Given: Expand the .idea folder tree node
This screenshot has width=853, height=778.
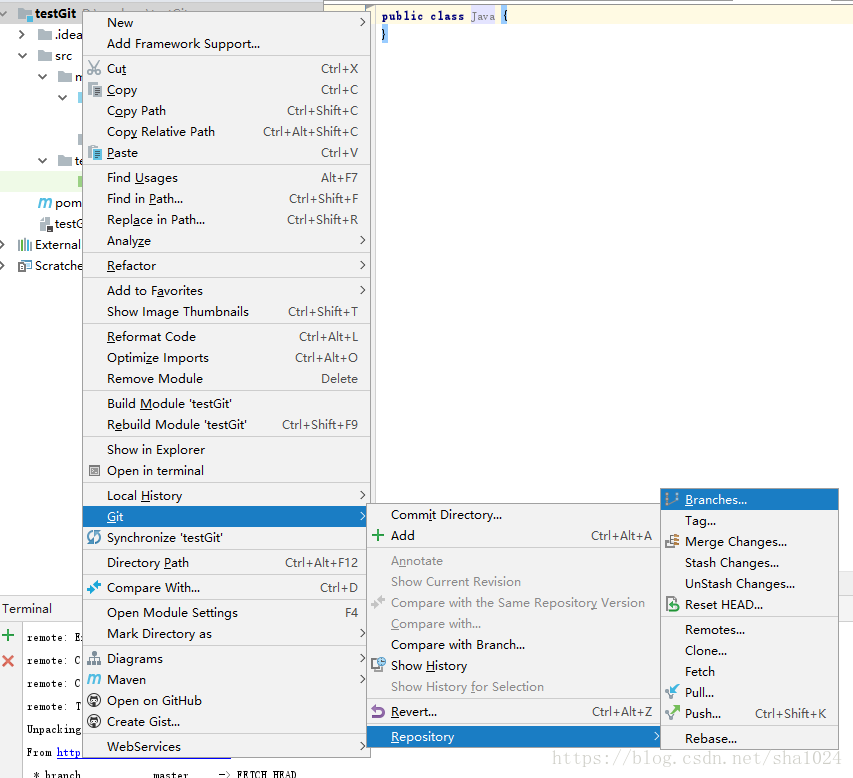Looking at the screenshot, I should [22, 35].
